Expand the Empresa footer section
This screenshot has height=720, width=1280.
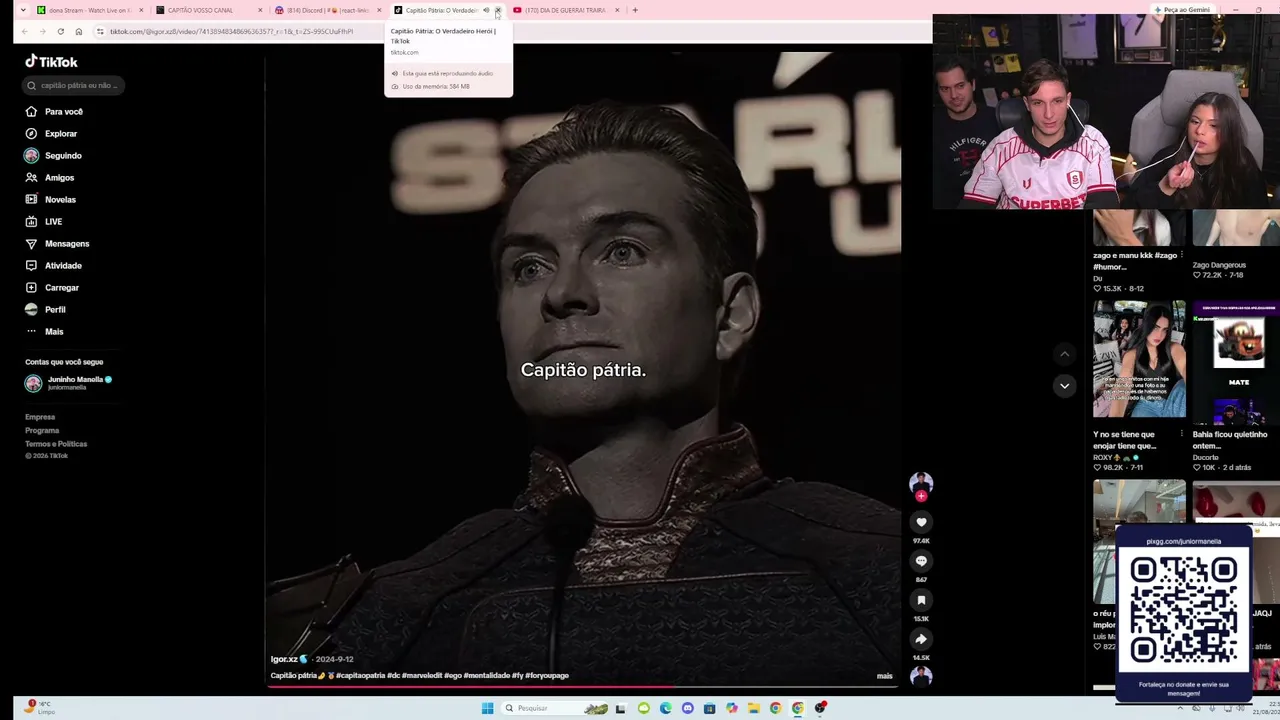[x=40, y=417]
